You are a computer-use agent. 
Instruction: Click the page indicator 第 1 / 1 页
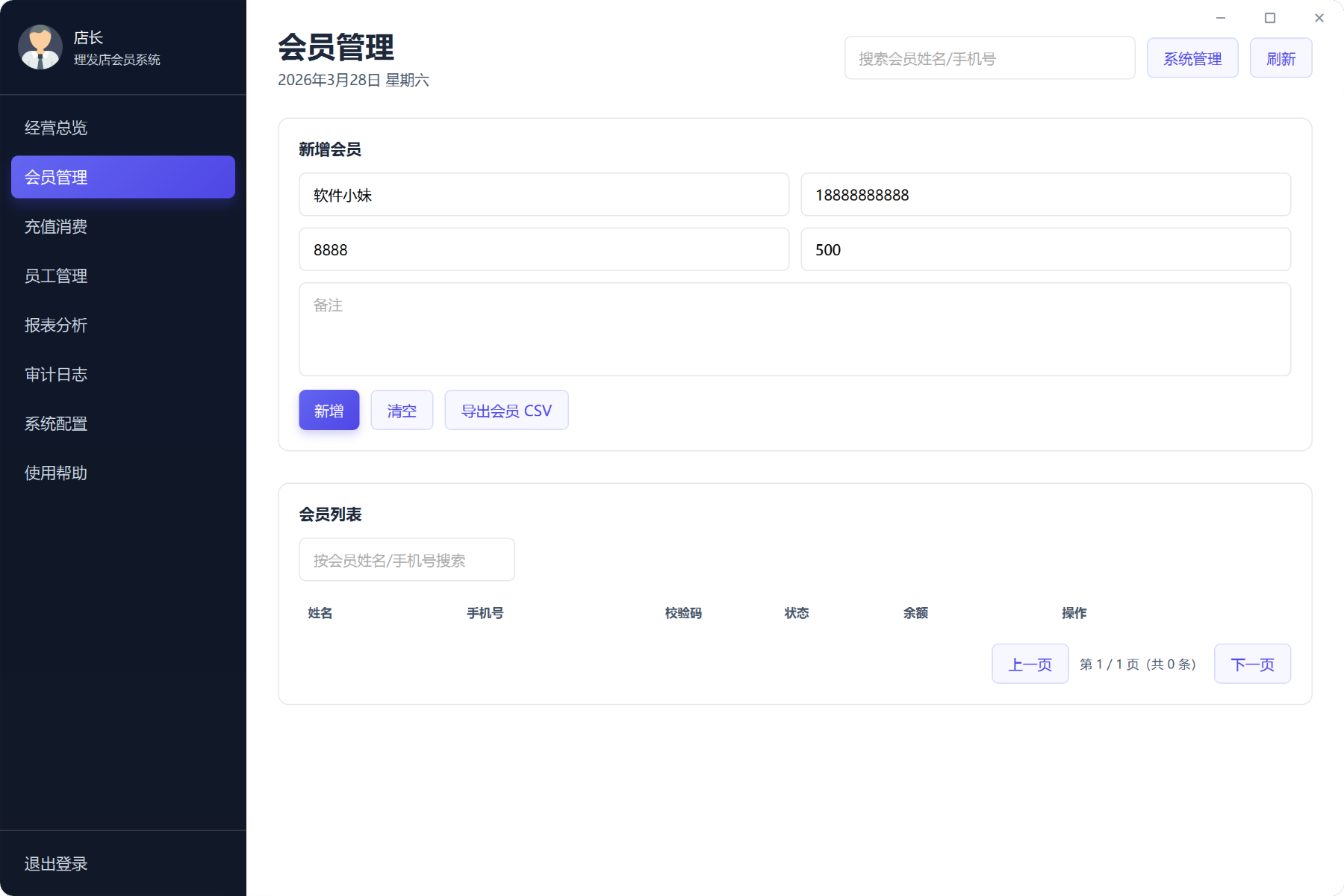coord(1138,664)
